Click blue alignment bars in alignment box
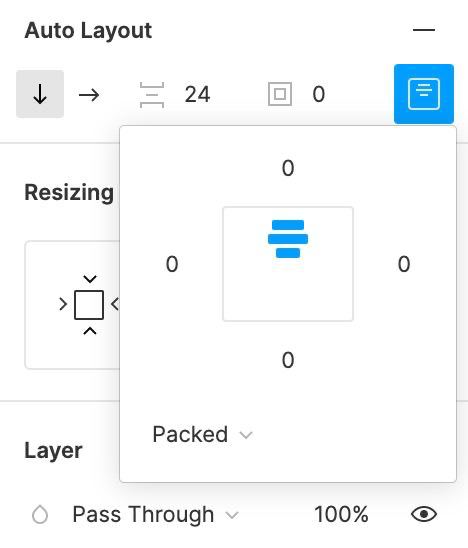The height and width of the screenshot is (548, 468). [288, 239]
